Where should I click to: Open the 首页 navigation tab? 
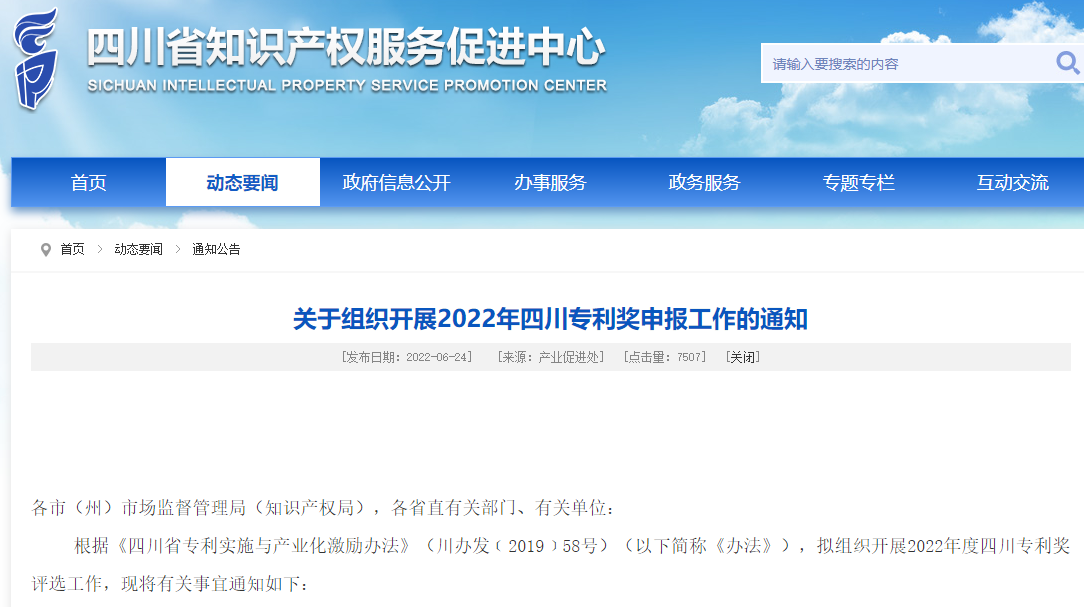[x=88, y=183]
